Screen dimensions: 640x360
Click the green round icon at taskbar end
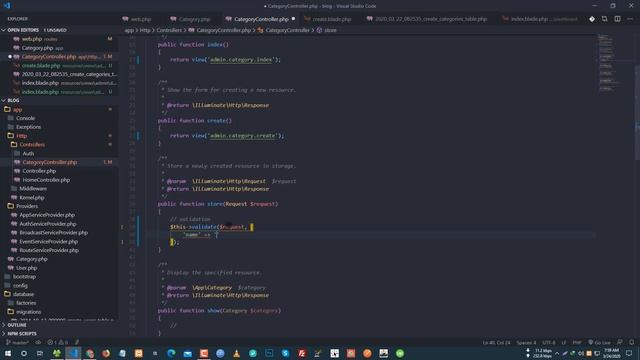pos(400,353)
